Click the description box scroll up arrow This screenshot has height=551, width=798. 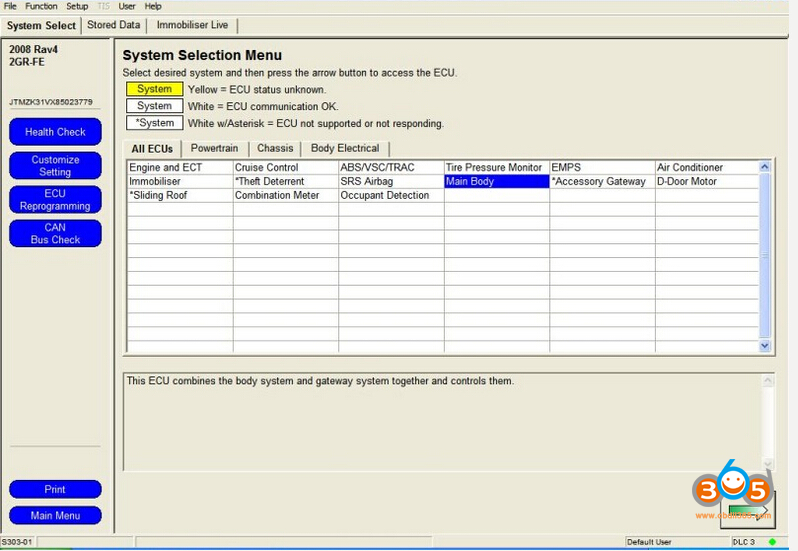(768, 381)
